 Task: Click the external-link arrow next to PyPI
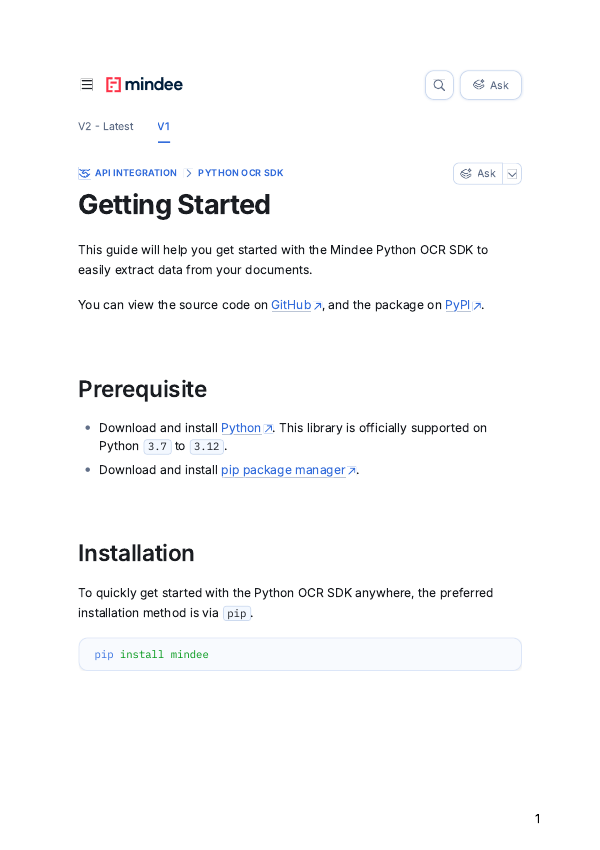coord(477,304)
